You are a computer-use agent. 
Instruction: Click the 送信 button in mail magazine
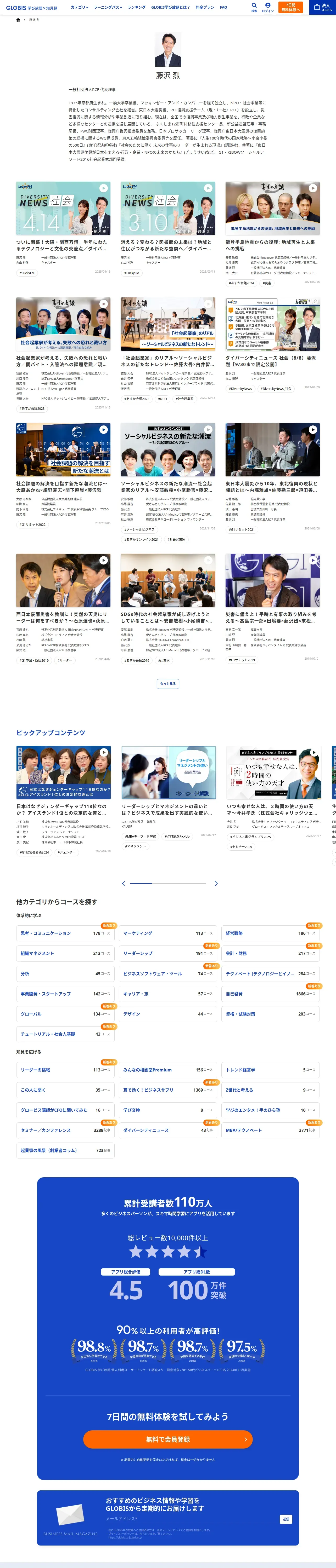click(x=285, y=1519)
